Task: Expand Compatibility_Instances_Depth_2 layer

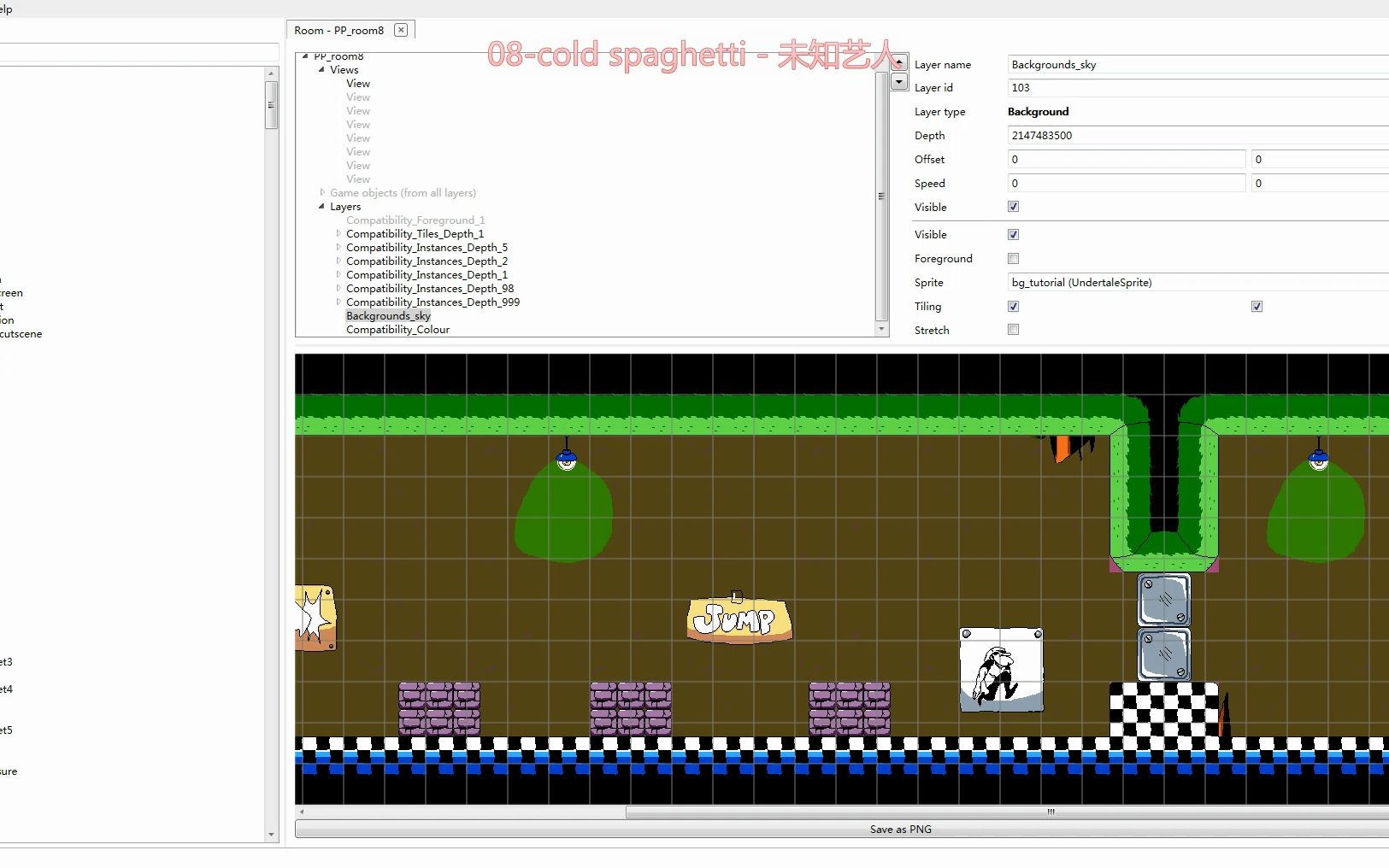Action: pos(338,261)
